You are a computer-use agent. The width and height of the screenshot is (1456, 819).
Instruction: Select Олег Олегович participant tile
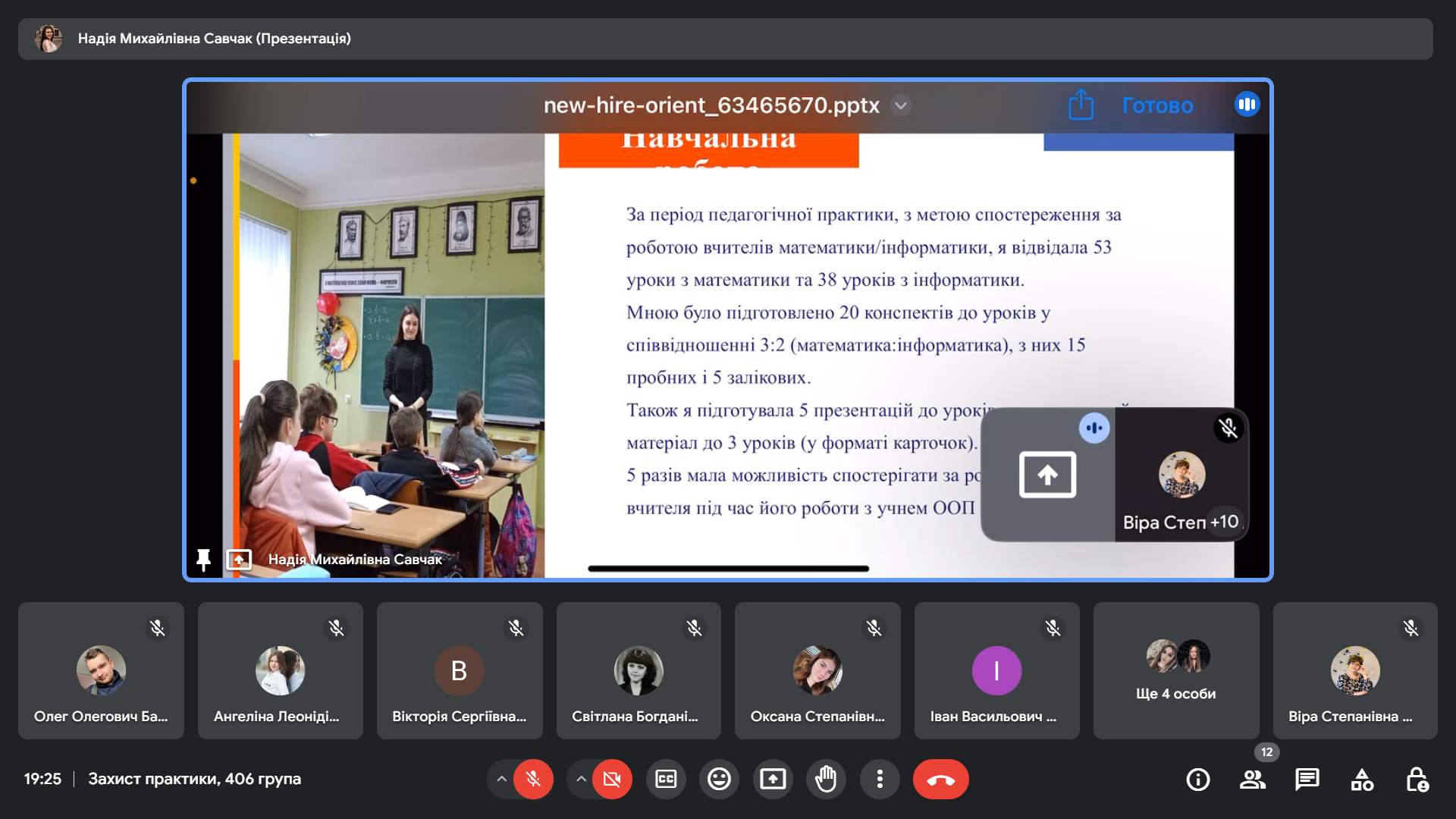[101, 670]
